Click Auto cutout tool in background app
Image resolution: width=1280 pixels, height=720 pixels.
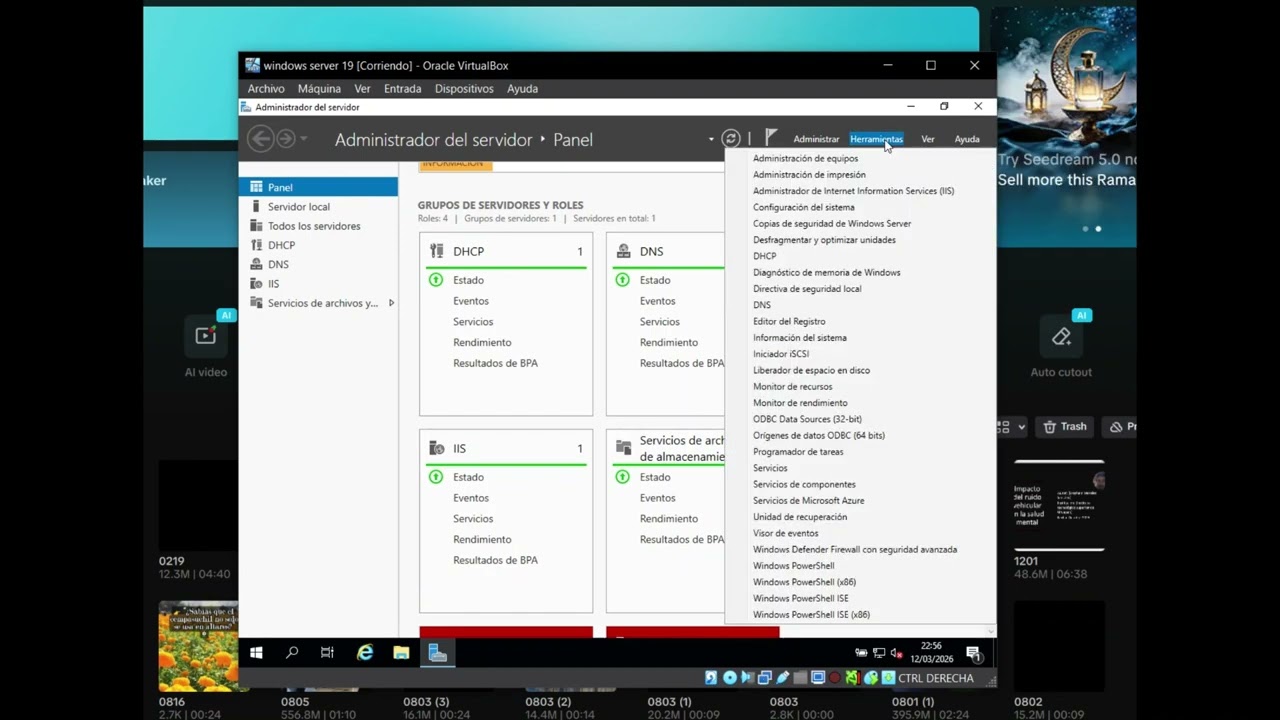[1061, 347]
